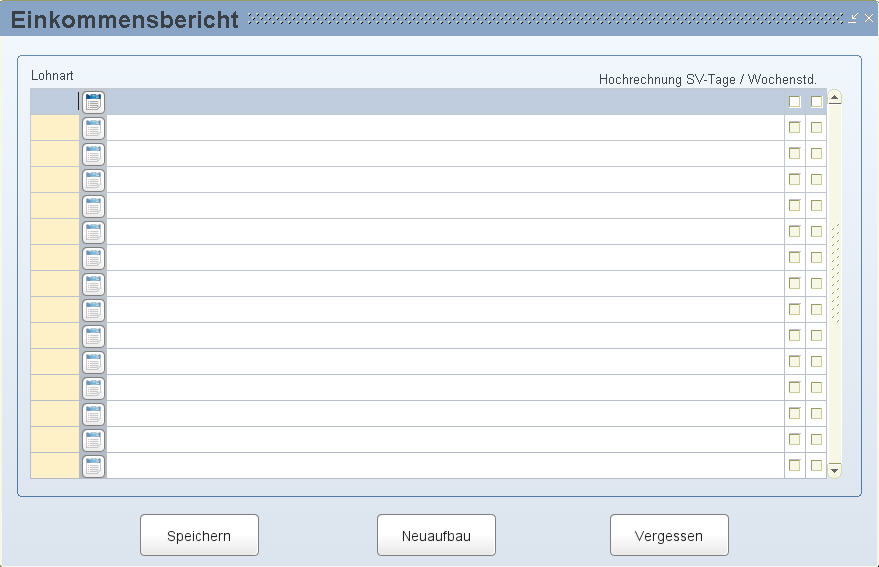Open the Lohnart lookup icon in twelfth row
879x567 pixels.
click(93, 388)
